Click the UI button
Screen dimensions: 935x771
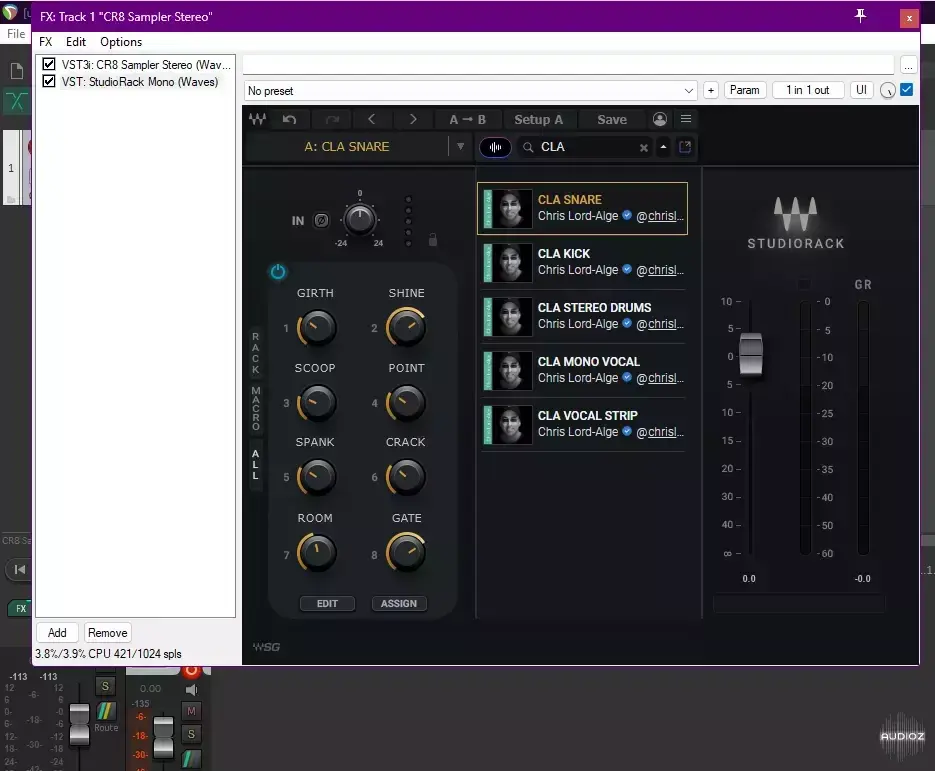tap(861, 90)
